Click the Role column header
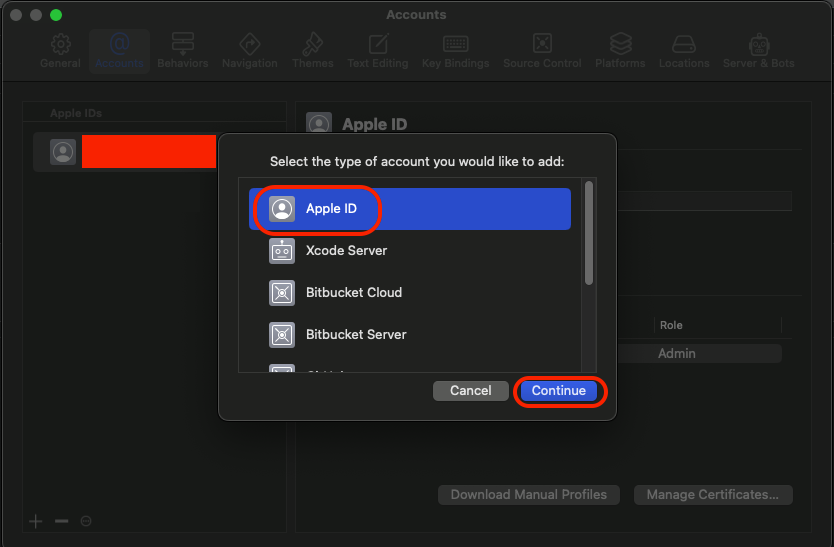This screenshot has width=834, height=547. pos(671,325)
